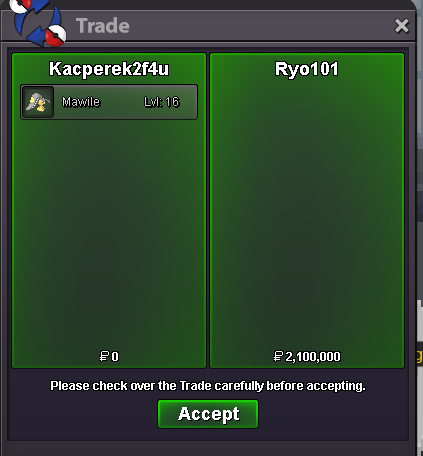Click the Pokedollar icon beside 0
423x456 pixels.
[x=104, y=356]
